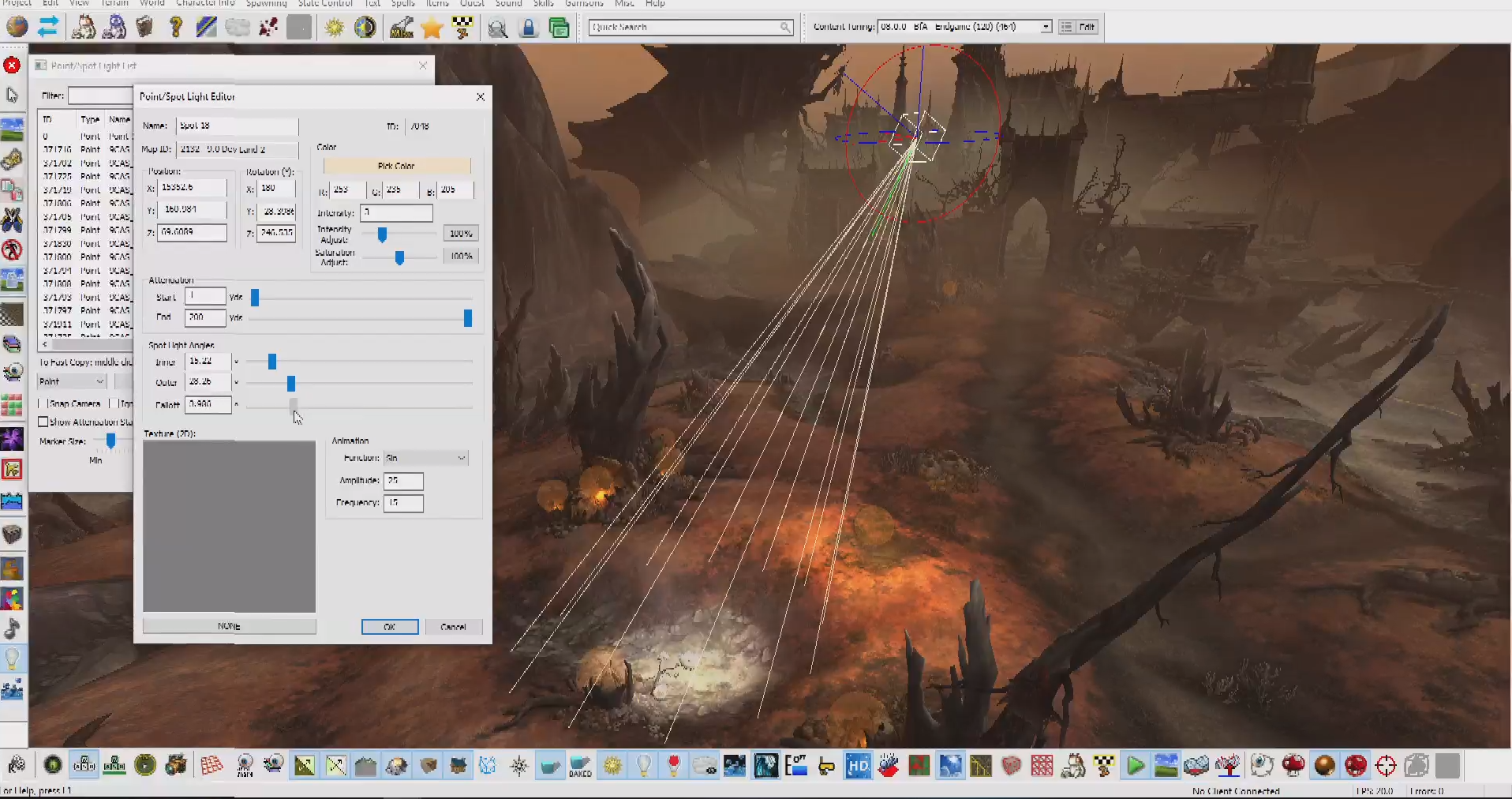Toggle the HD icon in bottom toolbar
The image size is (1512, 799).
pyautogui.click(x=858, y=765)
